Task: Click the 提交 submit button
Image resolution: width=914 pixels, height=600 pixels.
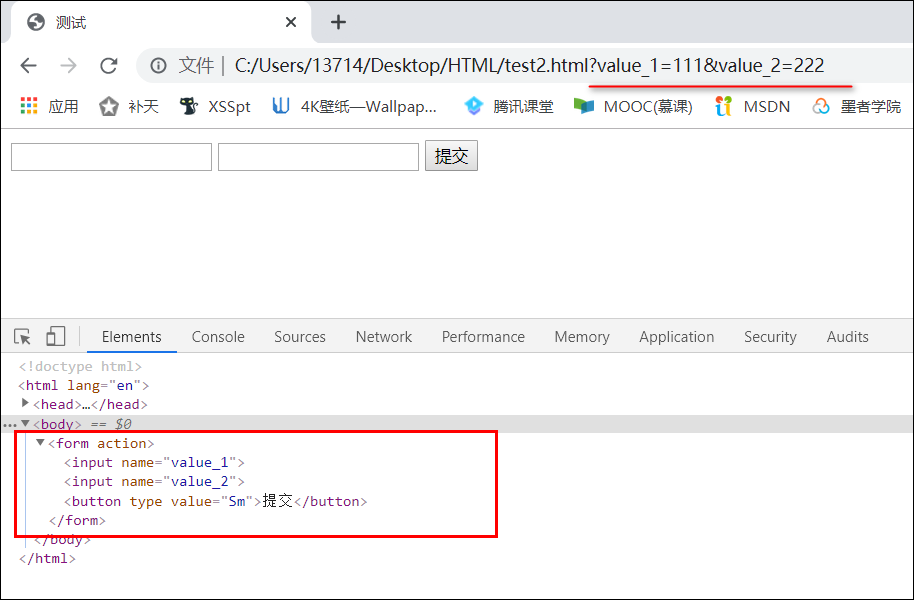Action: point(451,156)
